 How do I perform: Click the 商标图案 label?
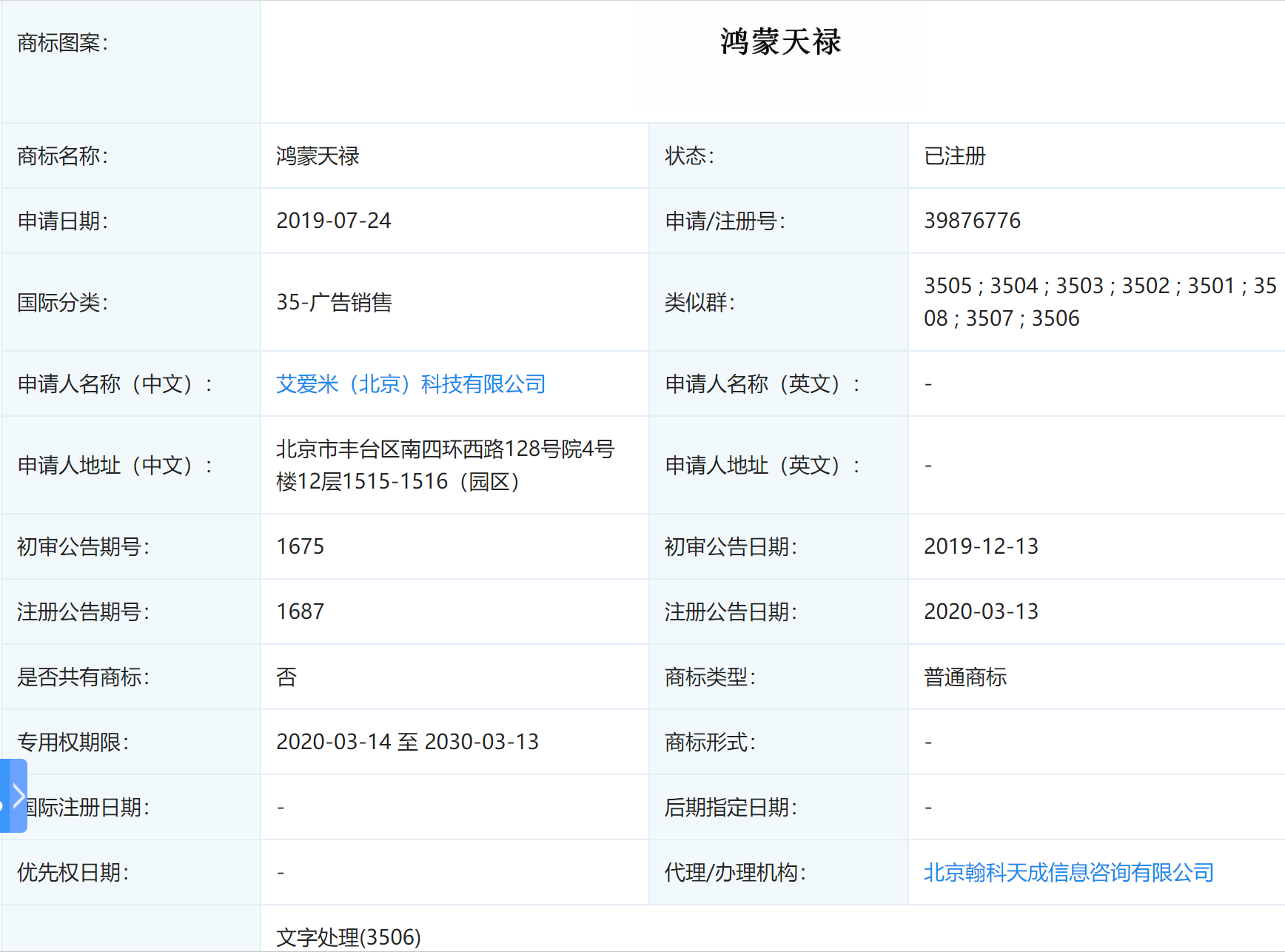(63, 43)
